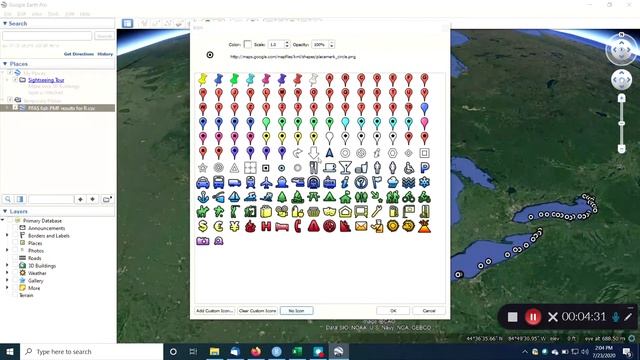Select the yellow euro sign icon
640x360 pixels.
point(218,226)
